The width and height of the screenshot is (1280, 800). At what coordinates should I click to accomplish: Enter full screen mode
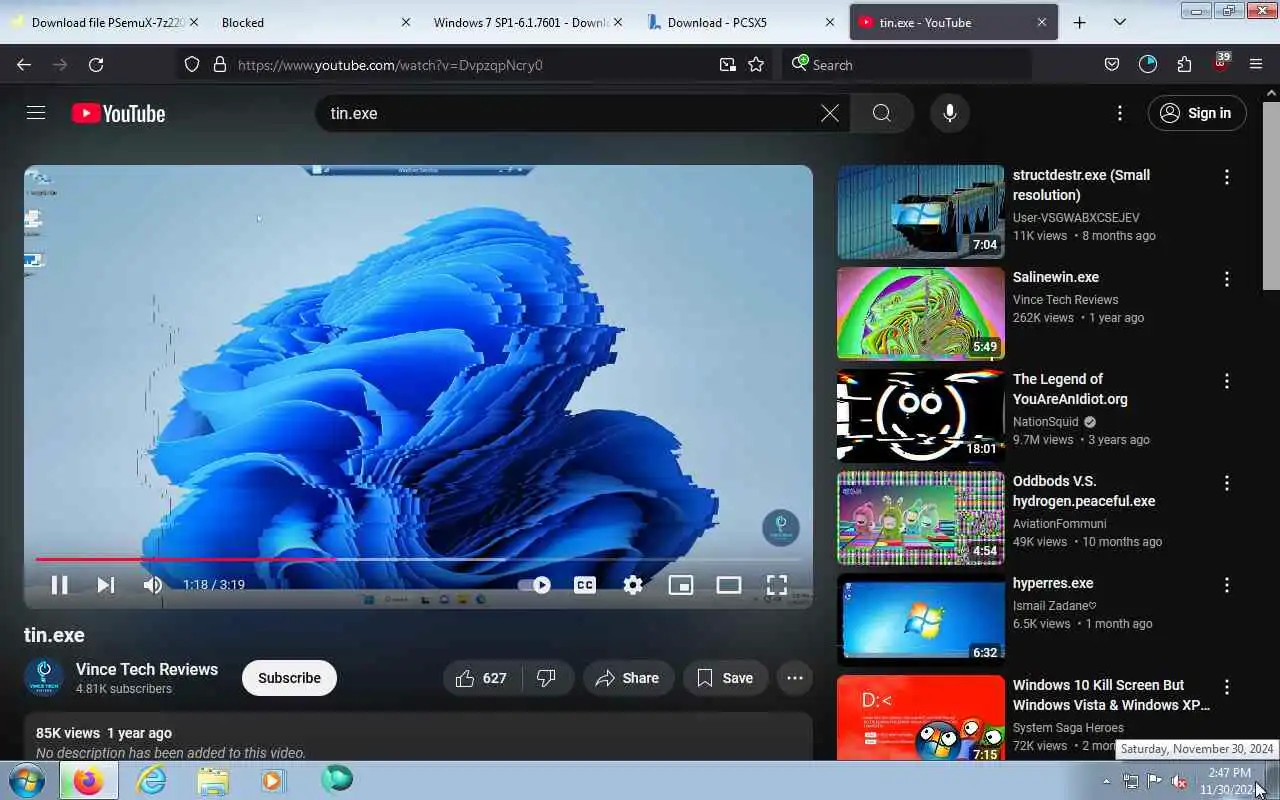[x=777, y=585]
